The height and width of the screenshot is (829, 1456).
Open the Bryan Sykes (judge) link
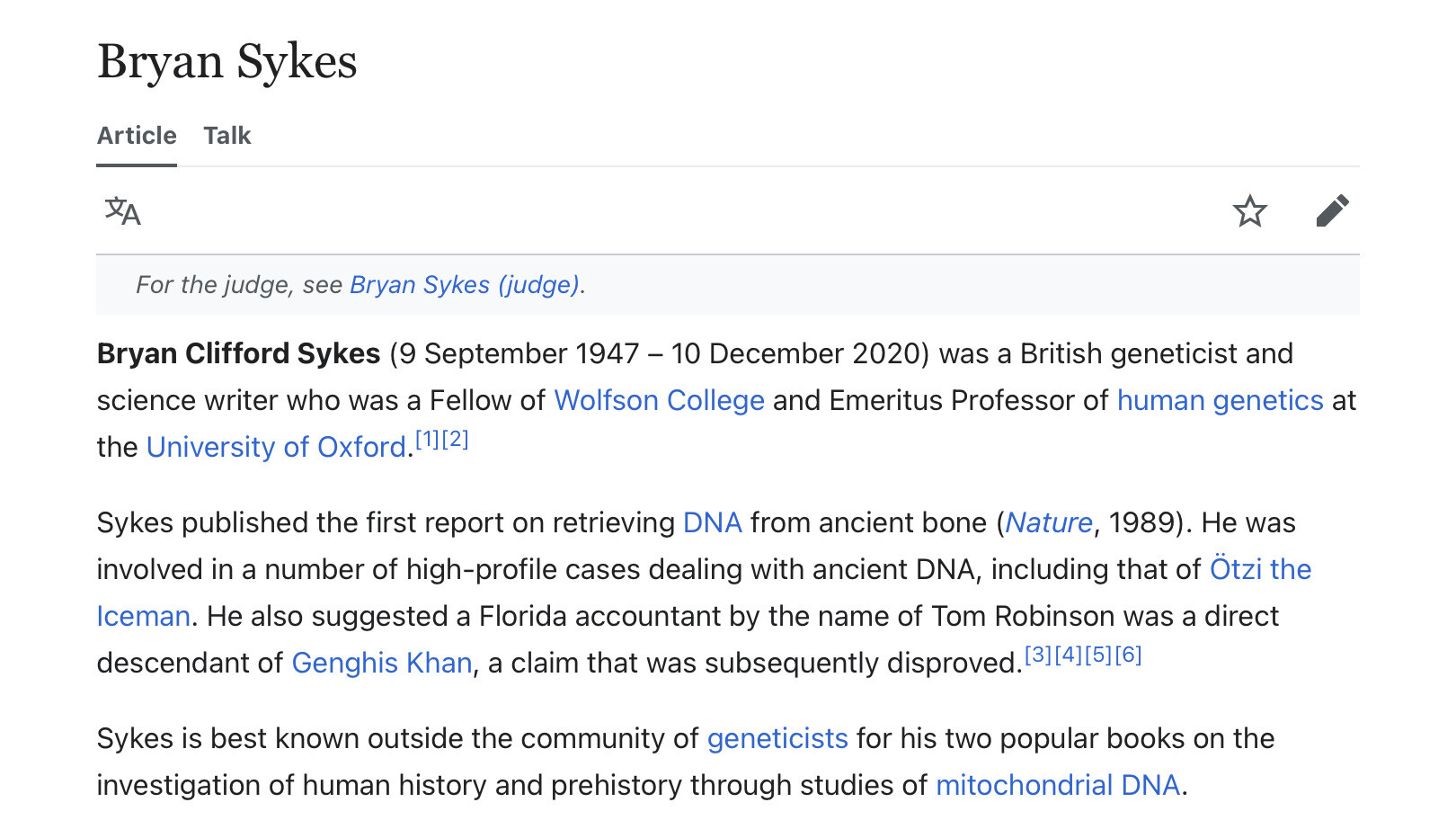[x=465, y=285]
